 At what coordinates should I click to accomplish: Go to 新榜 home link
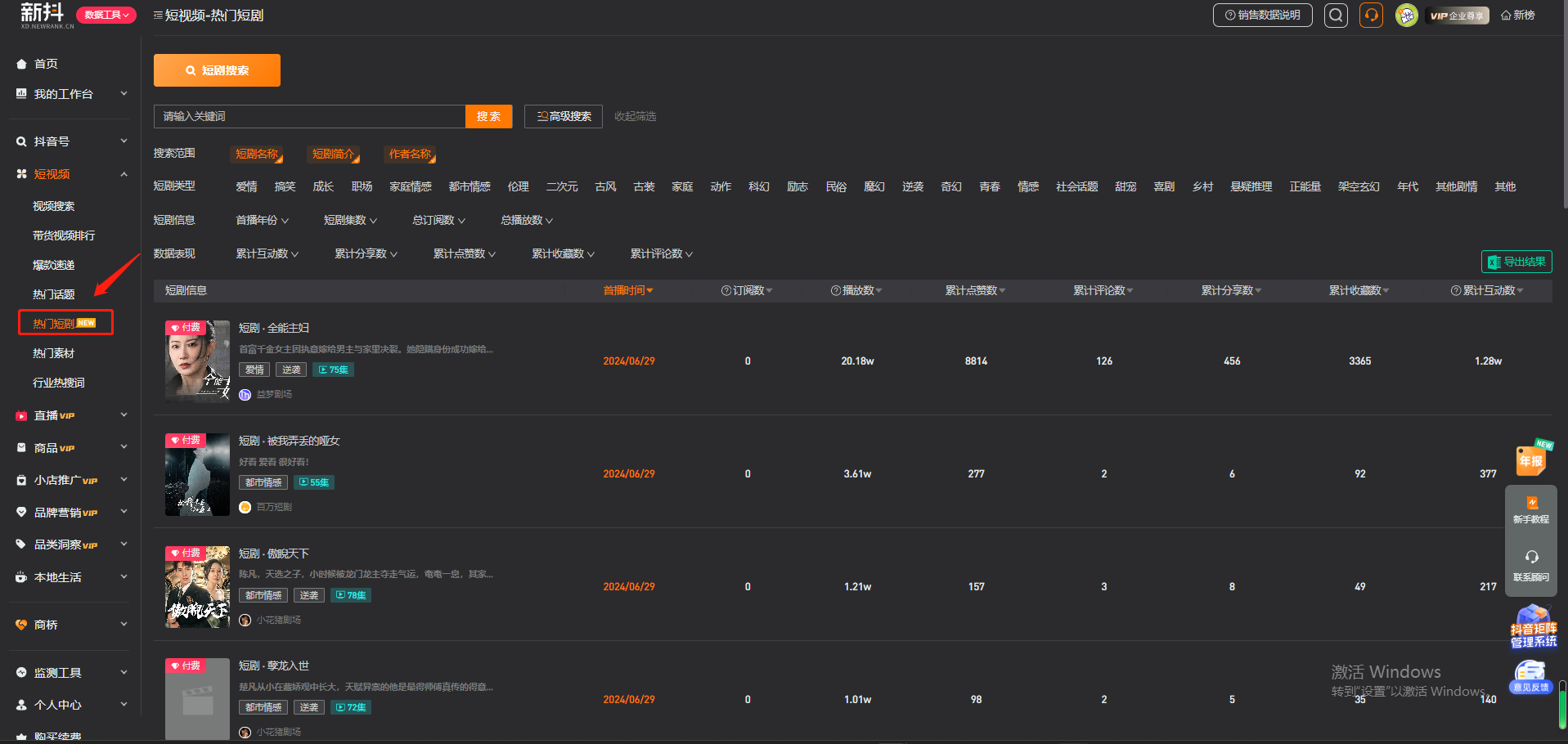[x=1518, y=15]
